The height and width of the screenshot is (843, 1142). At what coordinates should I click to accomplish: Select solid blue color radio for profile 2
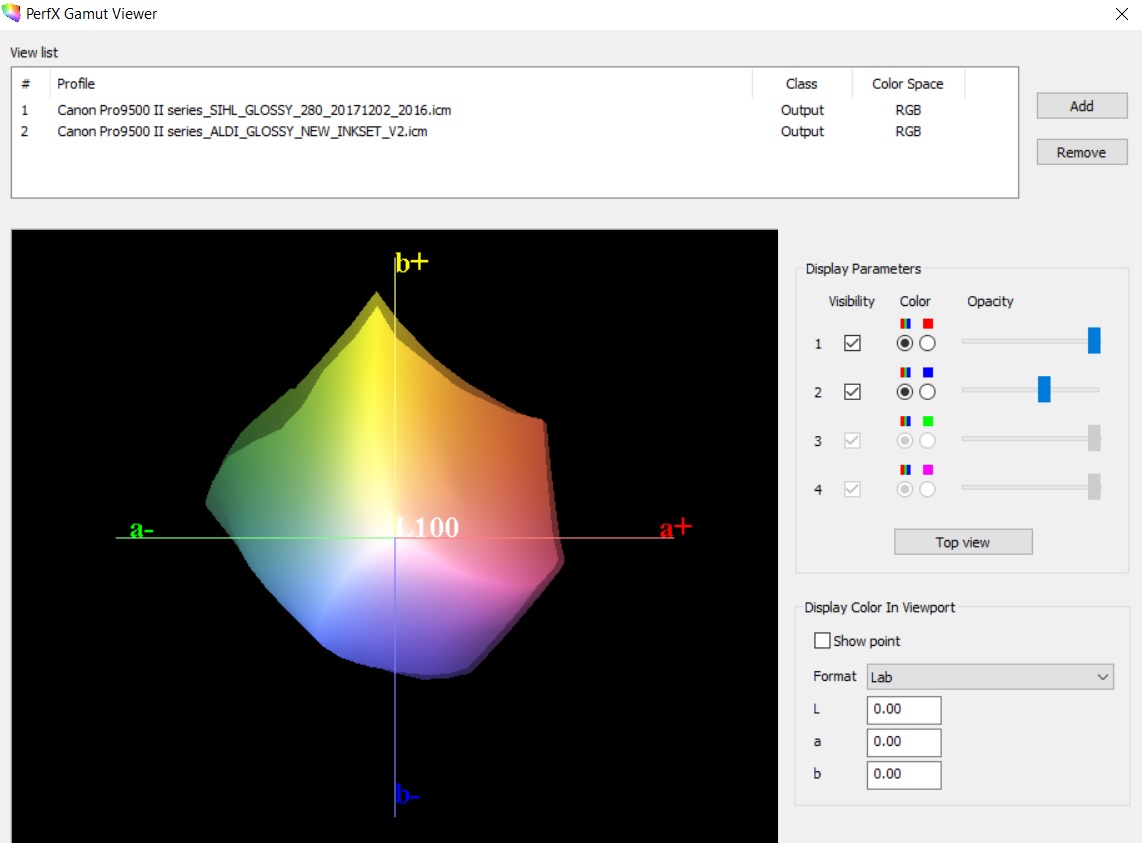click(927, 392)
